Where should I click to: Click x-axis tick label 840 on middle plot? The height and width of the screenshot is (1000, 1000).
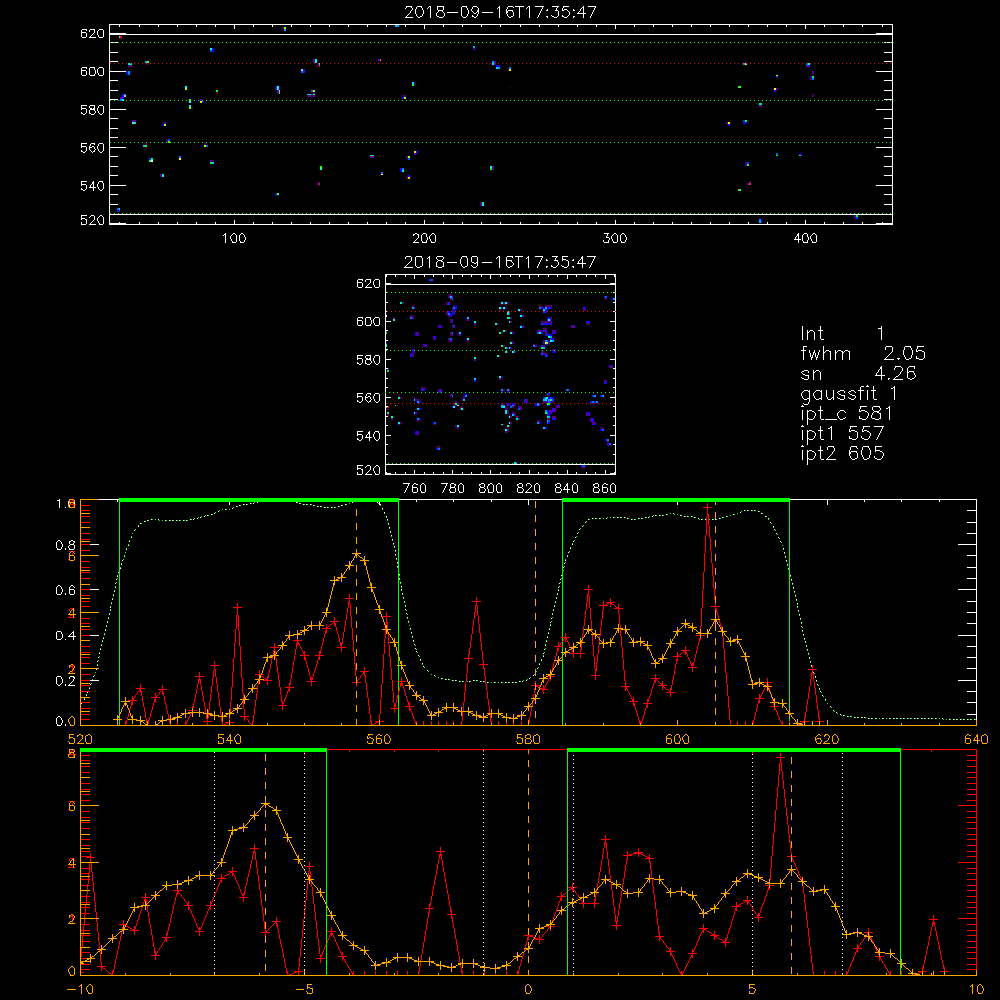click(566, 489)
